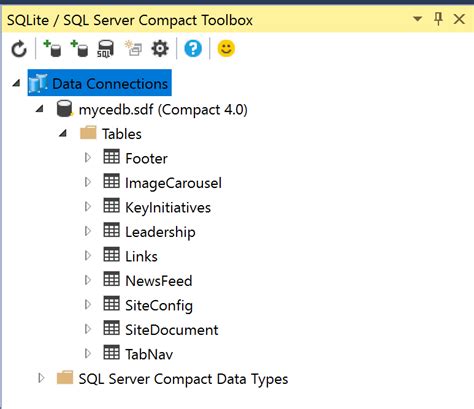Select the Footer table row
The width and height of the screenshot is (474, 409).
click(x=146, y=158)
